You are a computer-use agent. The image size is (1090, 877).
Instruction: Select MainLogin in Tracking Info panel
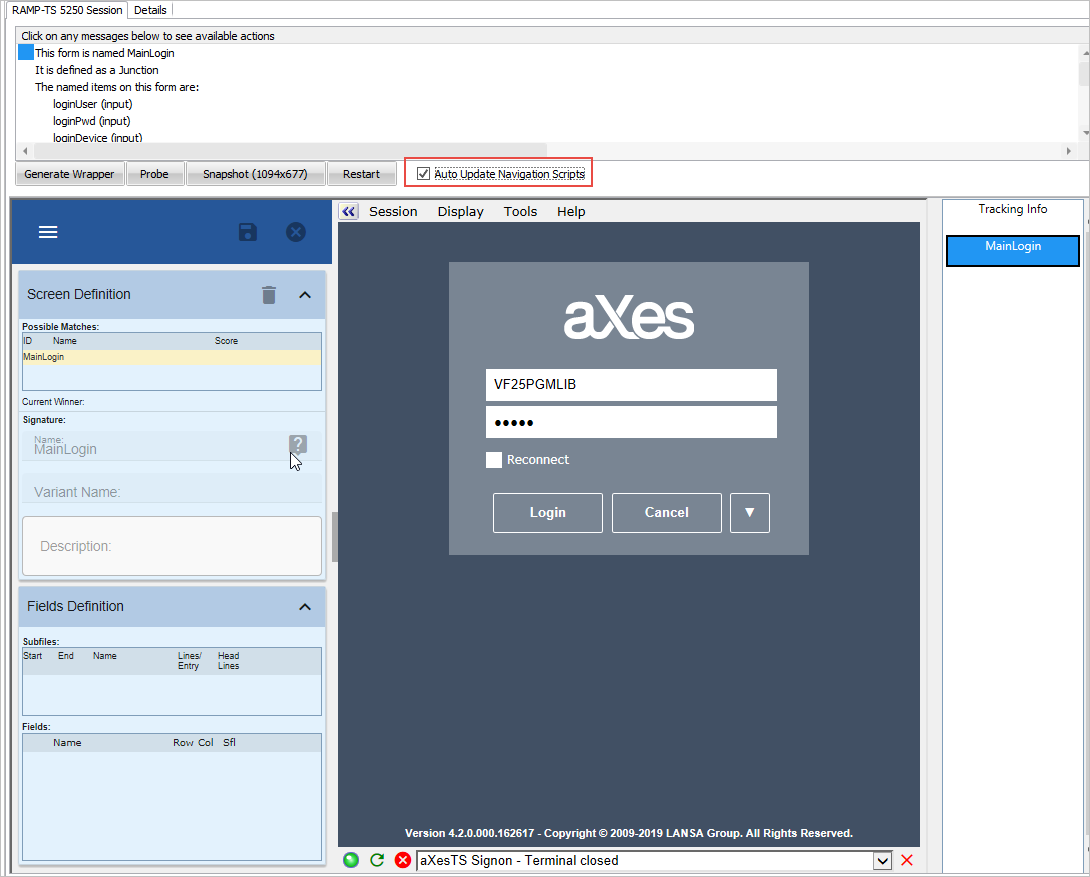[x=1013, y=250]
